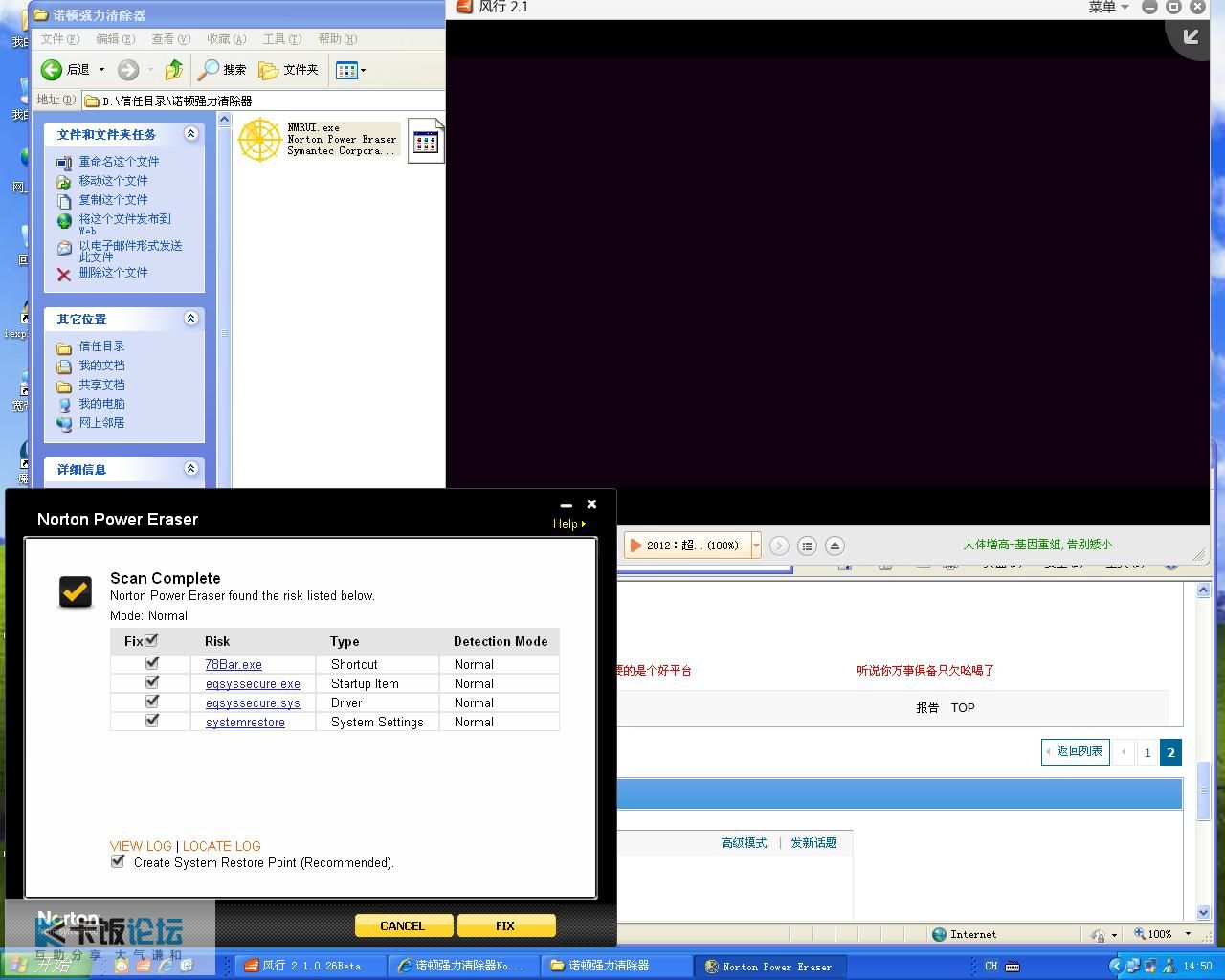Uncheck Fix checkbox for eqsyssecure.sys
Screen dimensions: 1225x980
click(151, 701)
